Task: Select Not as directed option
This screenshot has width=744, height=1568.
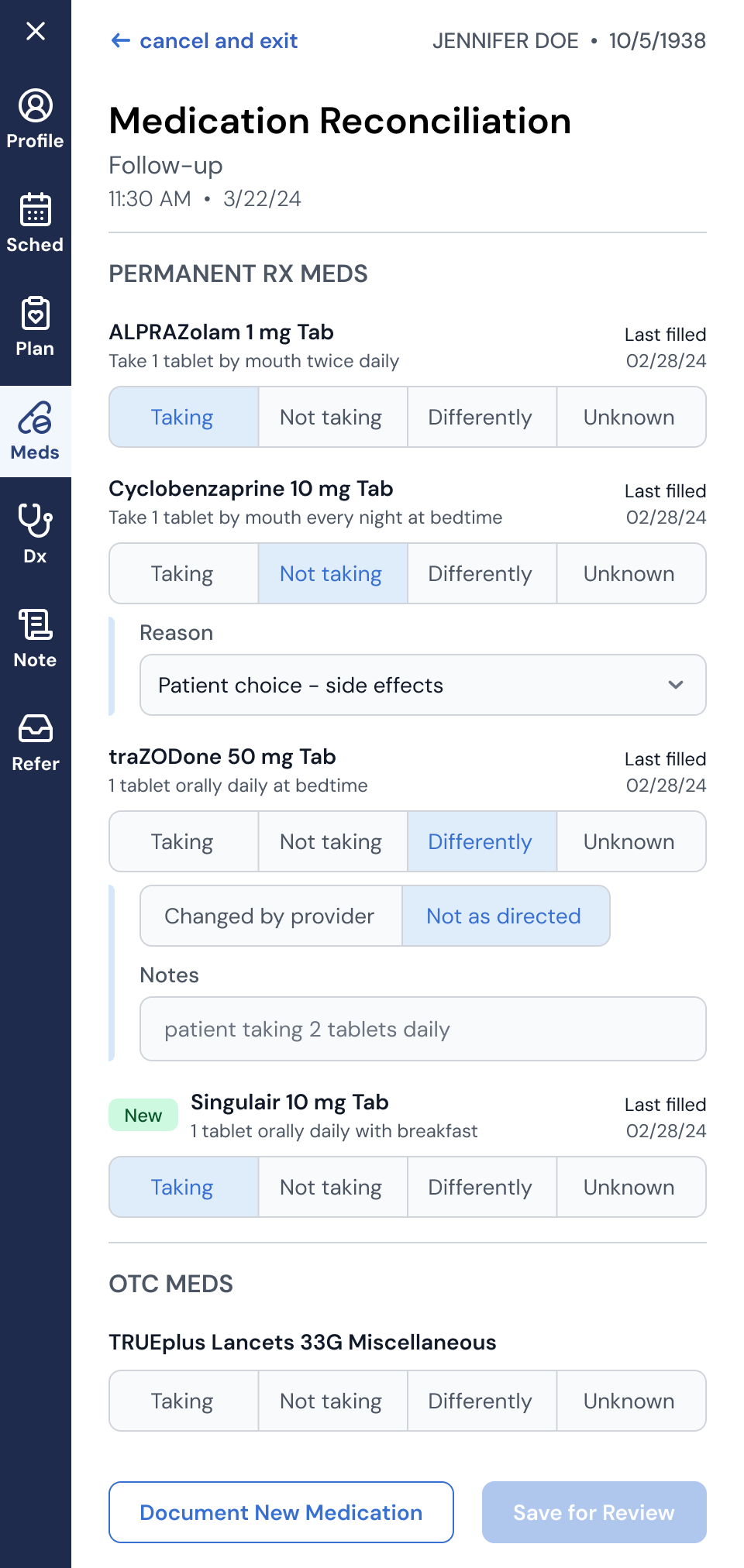Action: (505, 916)
